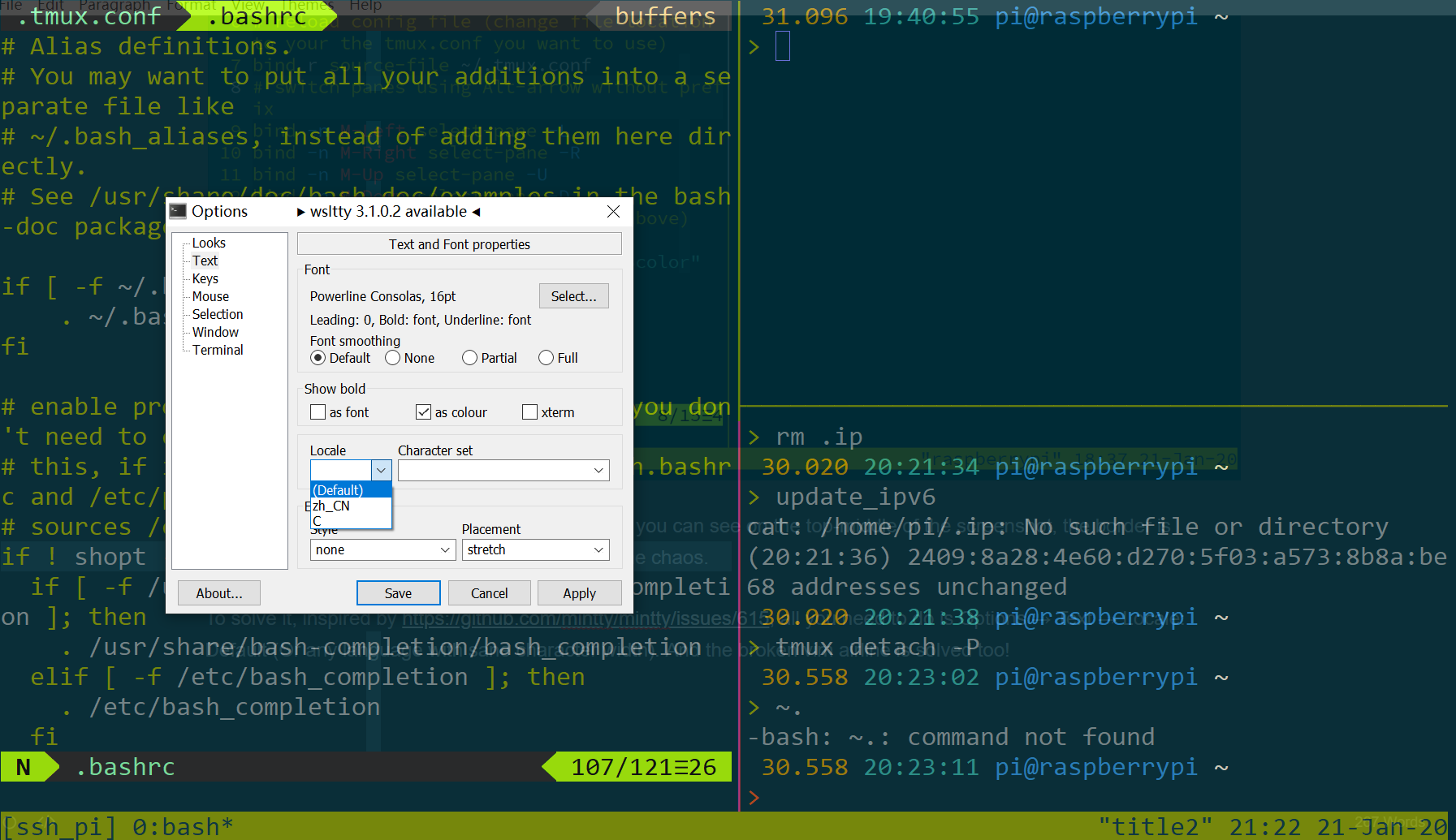Click the 'elif [ -f /etc/bash_completion ]' line
This screenshot has height=840, width=1456.
pos(307,677)
